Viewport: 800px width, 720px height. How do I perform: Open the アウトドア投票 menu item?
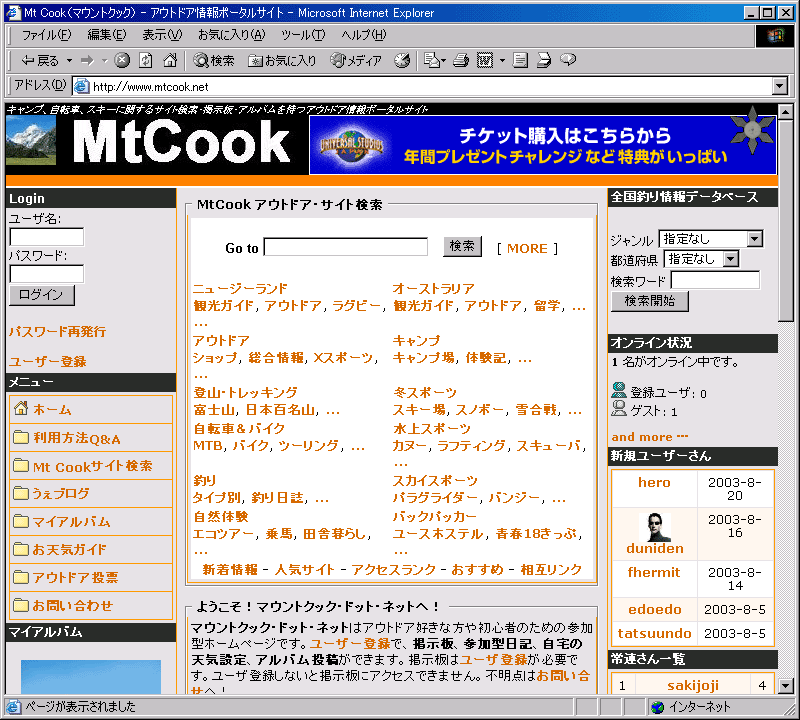[x=76, y=577]
